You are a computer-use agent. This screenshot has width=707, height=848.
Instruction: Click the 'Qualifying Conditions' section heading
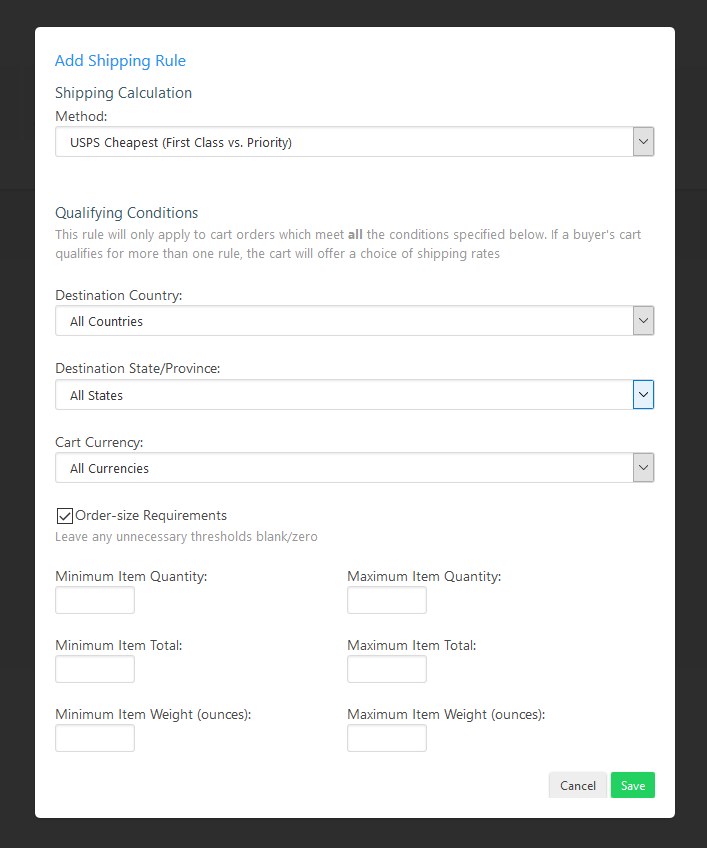[x=127, y=213]
